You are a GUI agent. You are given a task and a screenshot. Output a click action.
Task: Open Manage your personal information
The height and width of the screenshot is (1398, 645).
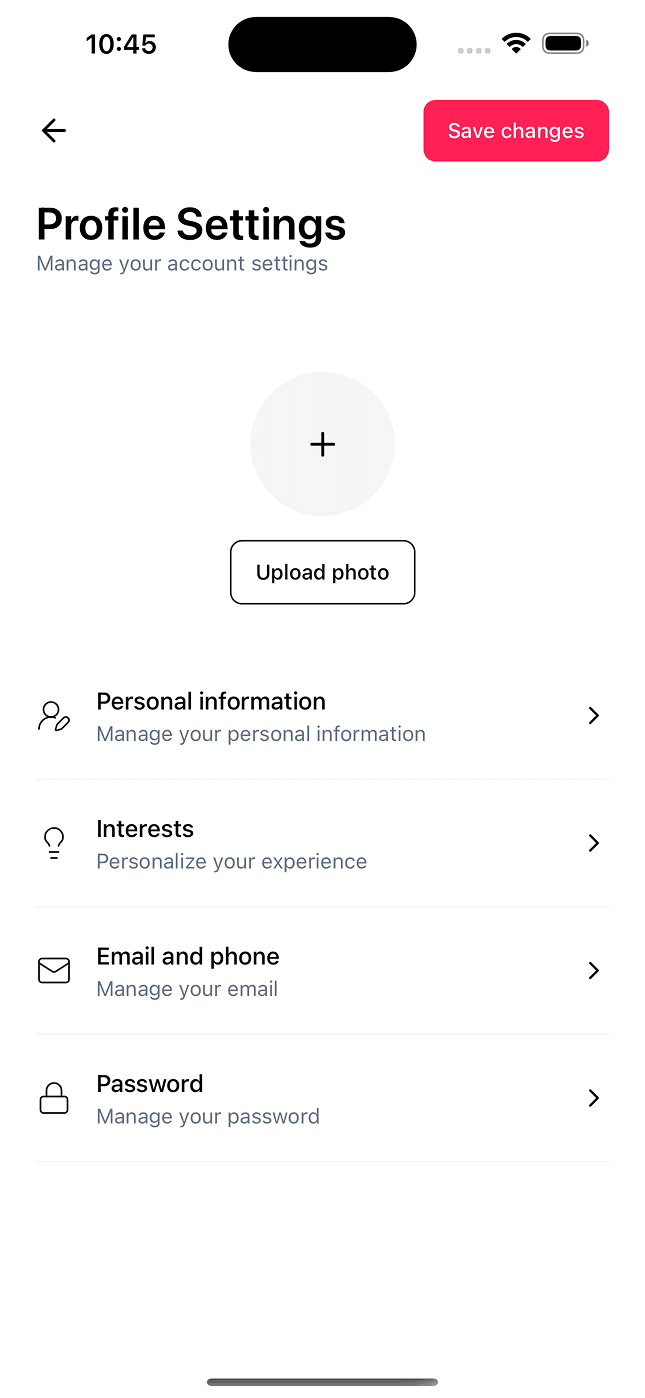click(261, 733)
